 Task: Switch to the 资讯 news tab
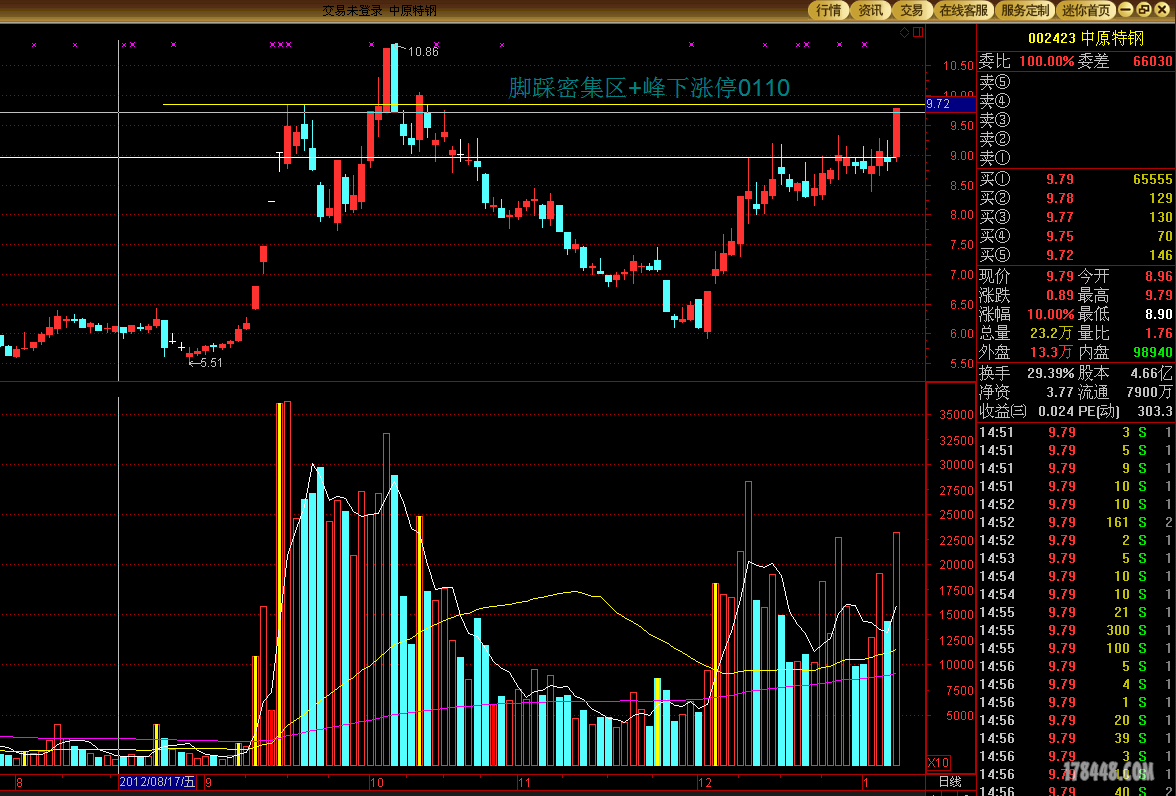[x=870, y=10]
